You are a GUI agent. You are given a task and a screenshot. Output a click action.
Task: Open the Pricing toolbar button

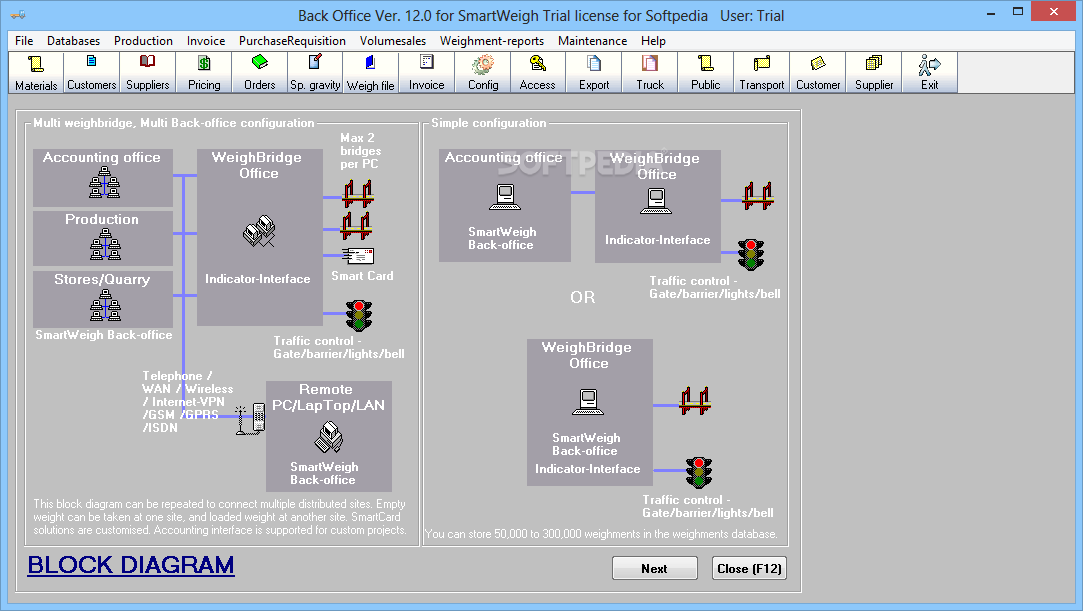pos(204,72)
